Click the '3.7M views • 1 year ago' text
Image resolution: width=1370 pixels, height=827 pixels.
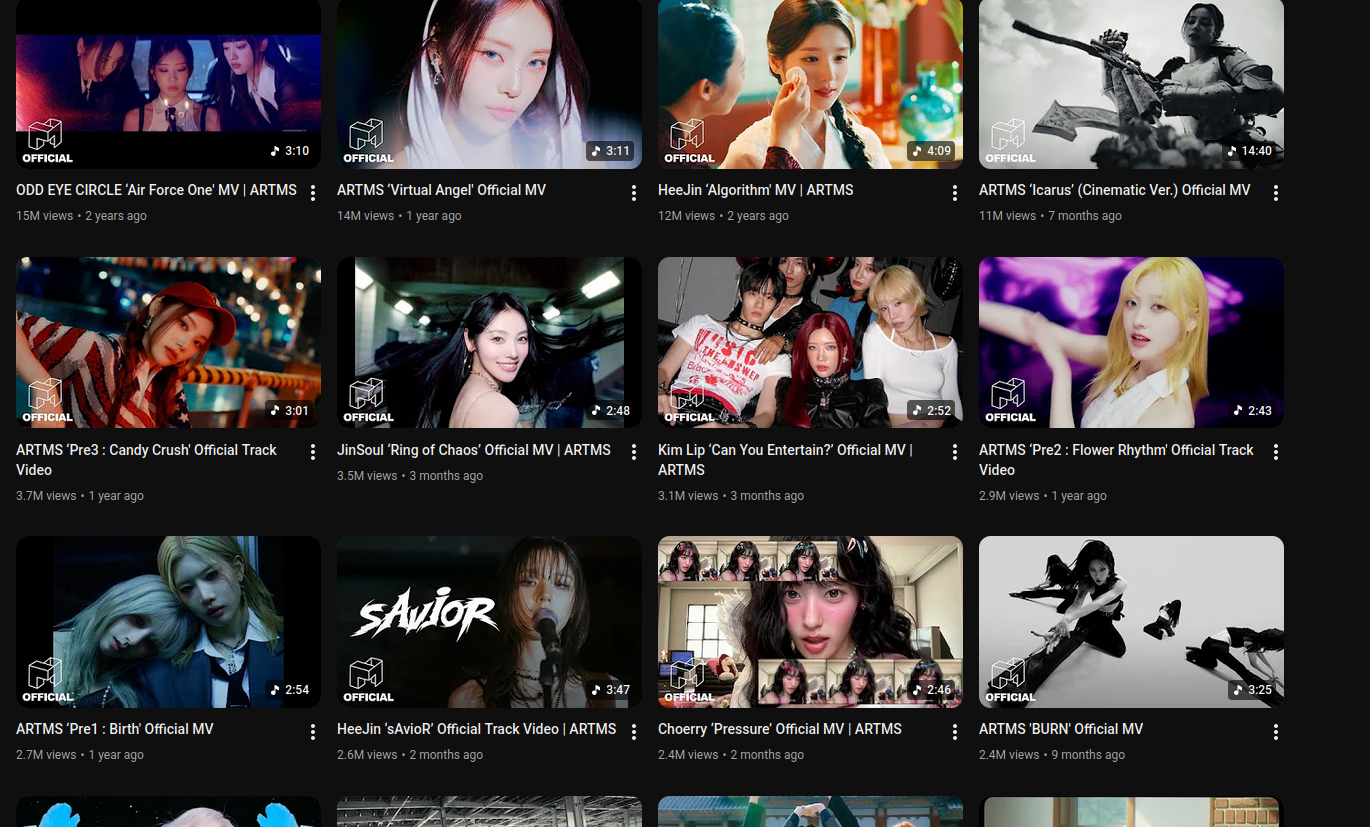80,496
